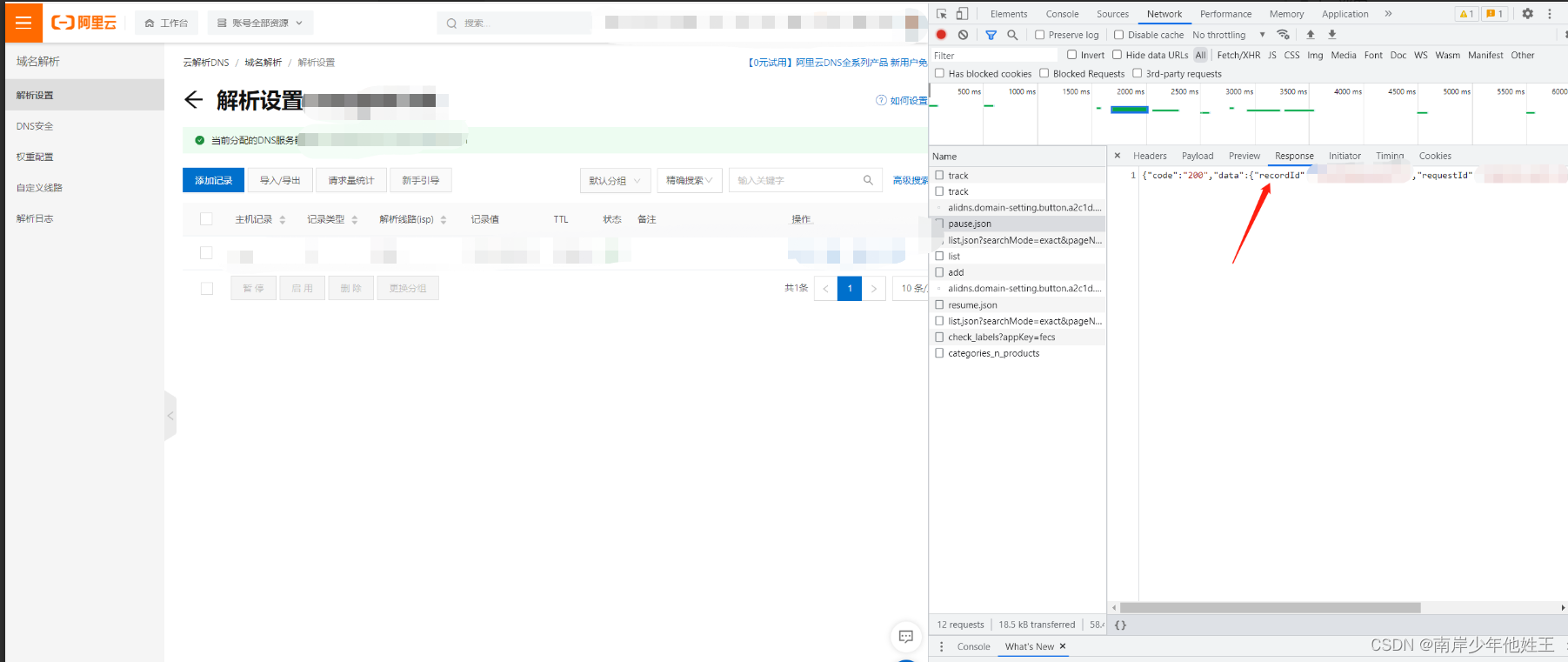This screenshot has width=1568, height=662.
Task: Open the 默认分组 dropdown
Action: pos(615,180)
